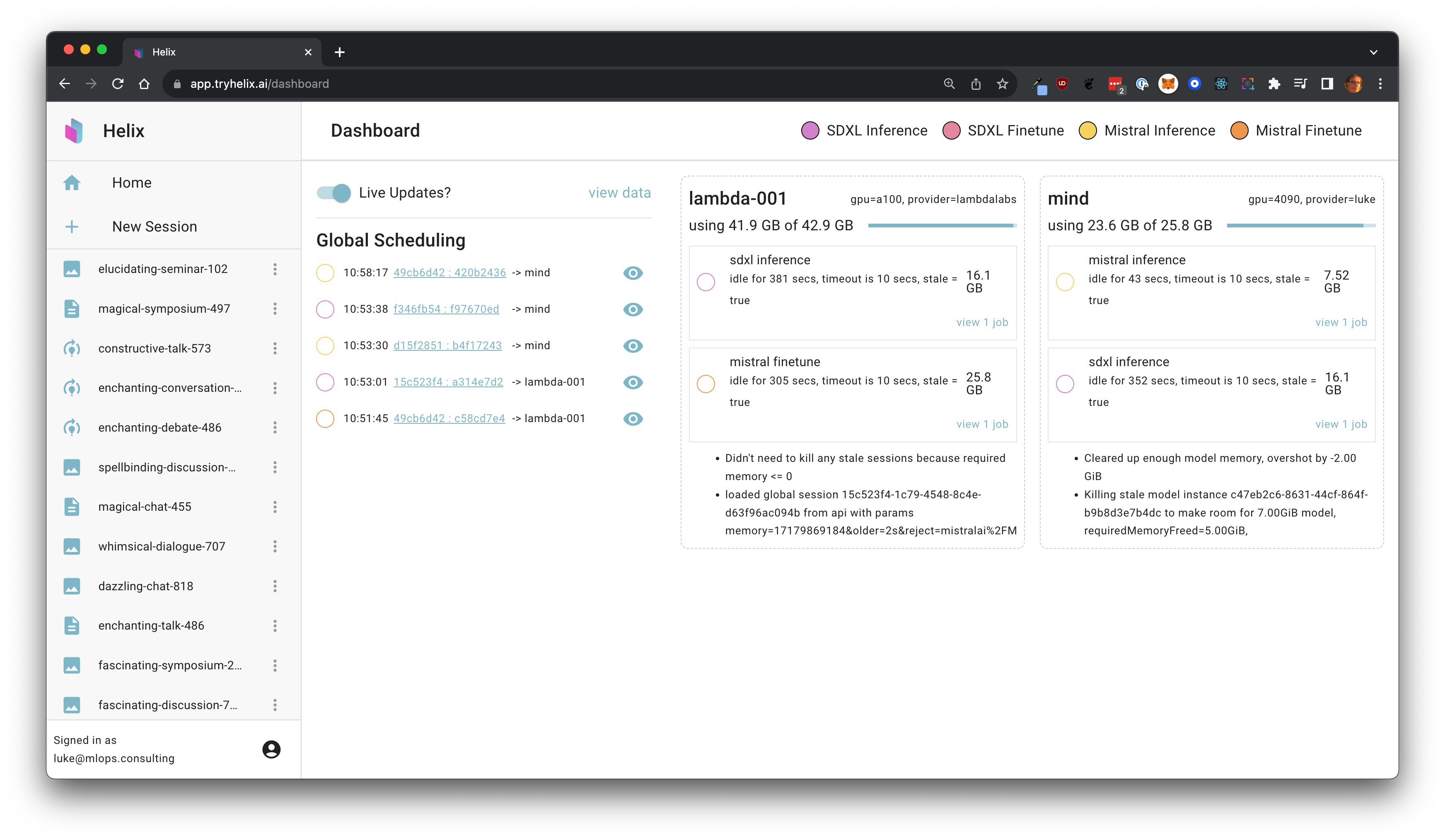Screen dimensions: 1445x840
Task: Select the Dashboard menu tab
Action: (375, 130)
